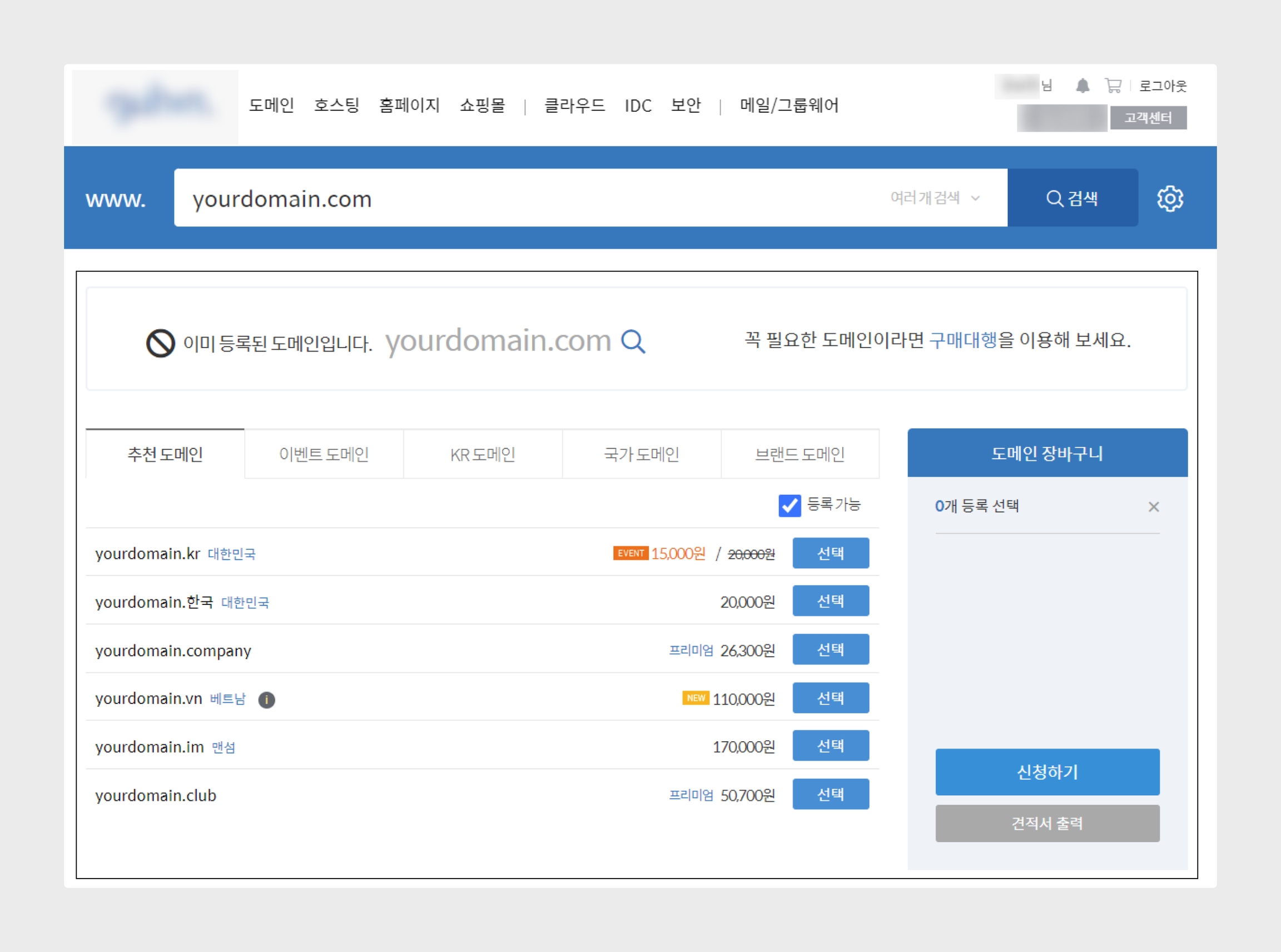The width and height of the screenshot is (1281, 952).
Task: Click the 신청하기 apply button
Action: point(1046,772)
